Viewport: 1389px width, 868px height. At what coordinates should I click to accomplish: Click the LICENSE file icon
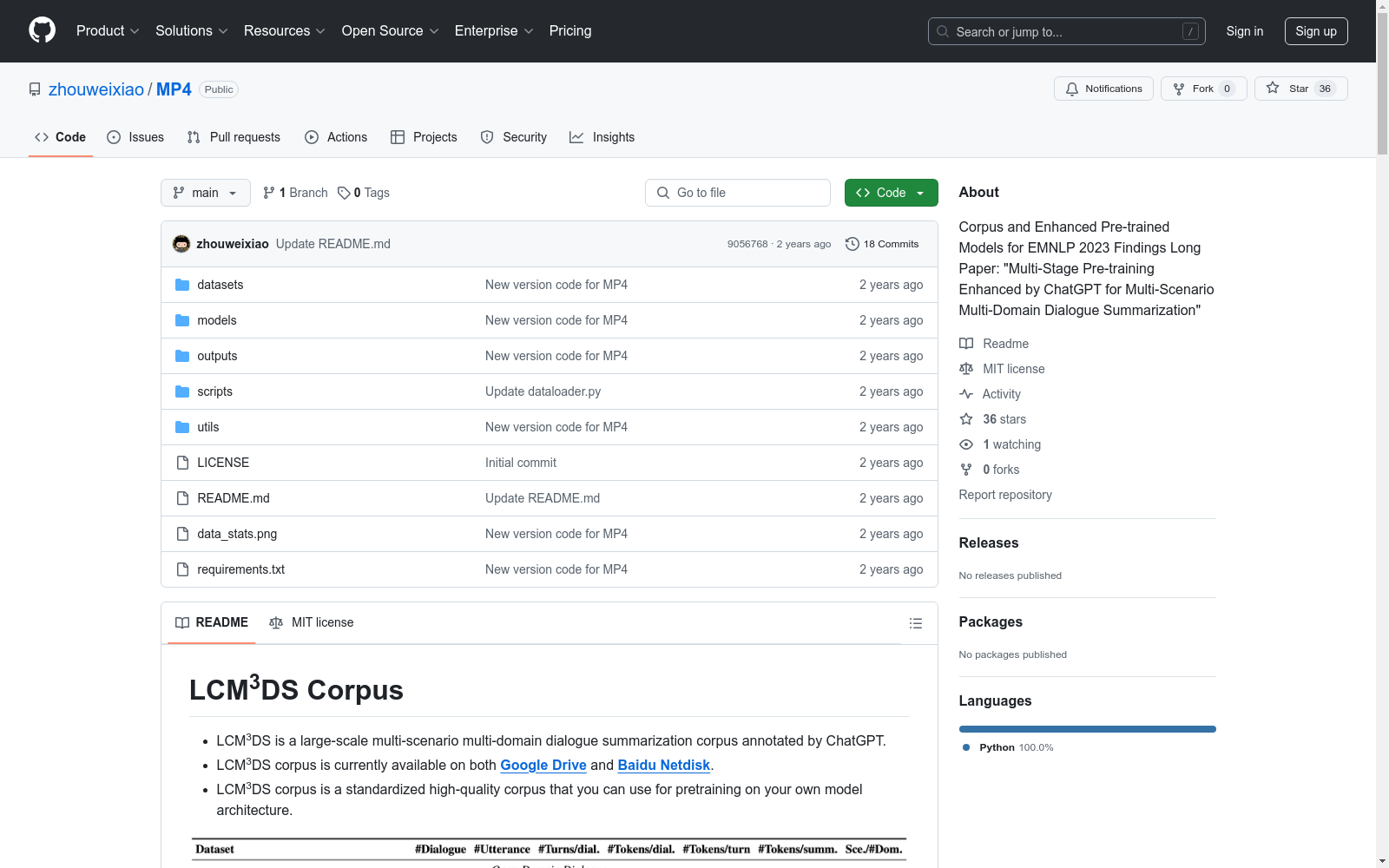pyautogui.click(x=182, y=463)
